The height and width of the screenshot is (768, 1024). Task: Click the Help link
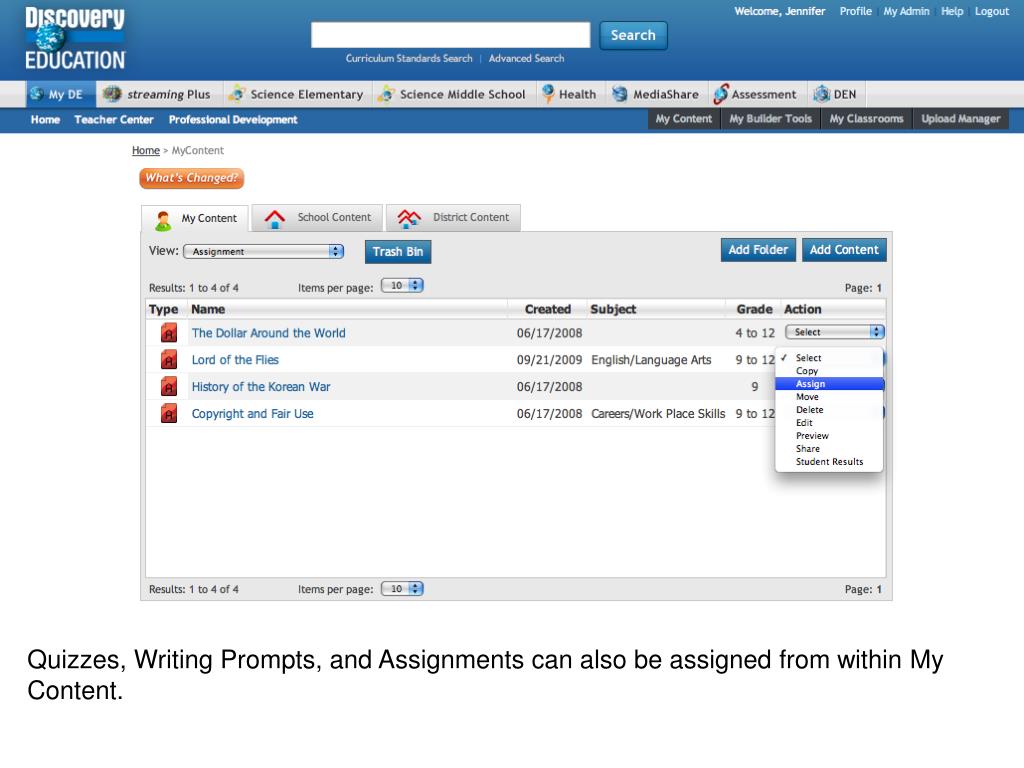coord(952,11)
